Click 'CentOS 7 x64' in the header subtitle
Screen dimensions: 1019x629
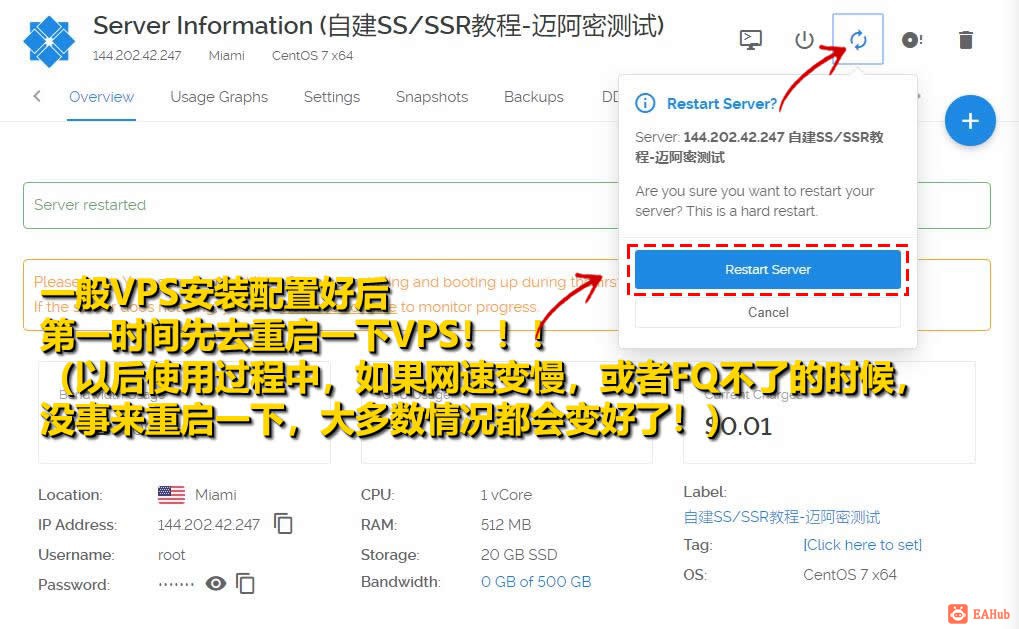click(x=313, y=56)
